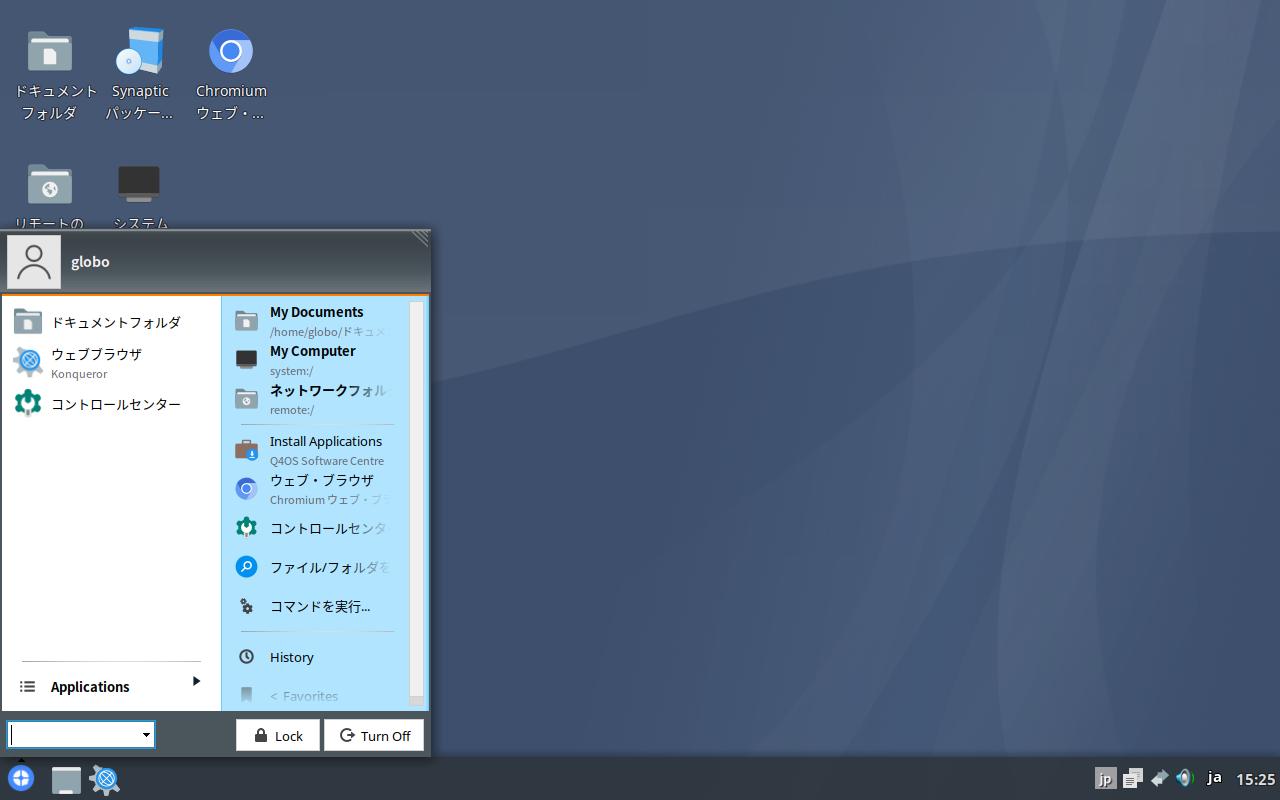Screen dimensions: 1280x800
Task: Select My Computer menu entry
Action: [312, 360]
